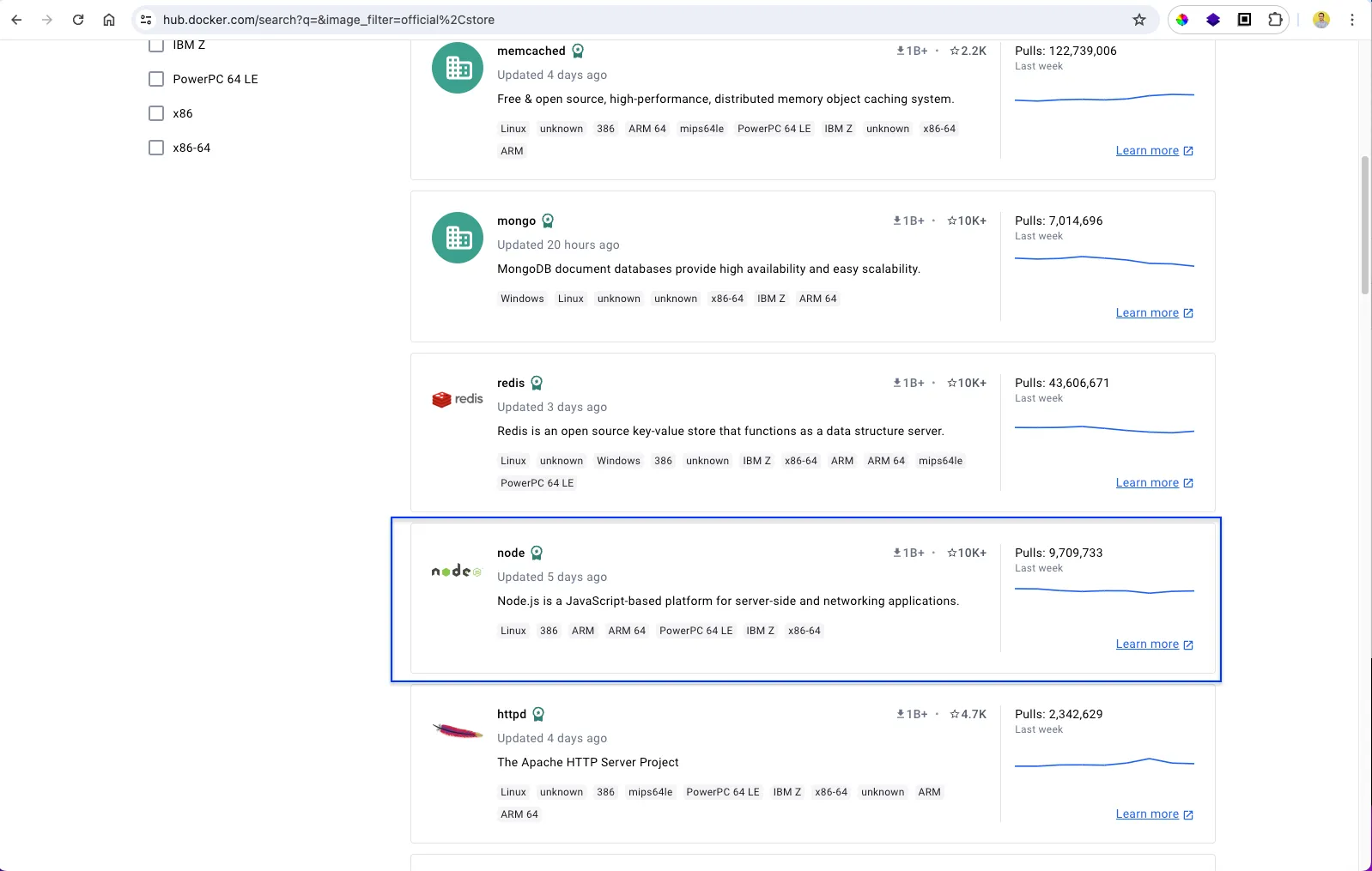Viewport: 1372px width, 871px height.
Task: Bookmark this page with the star icon
Action: (1139, 20)
